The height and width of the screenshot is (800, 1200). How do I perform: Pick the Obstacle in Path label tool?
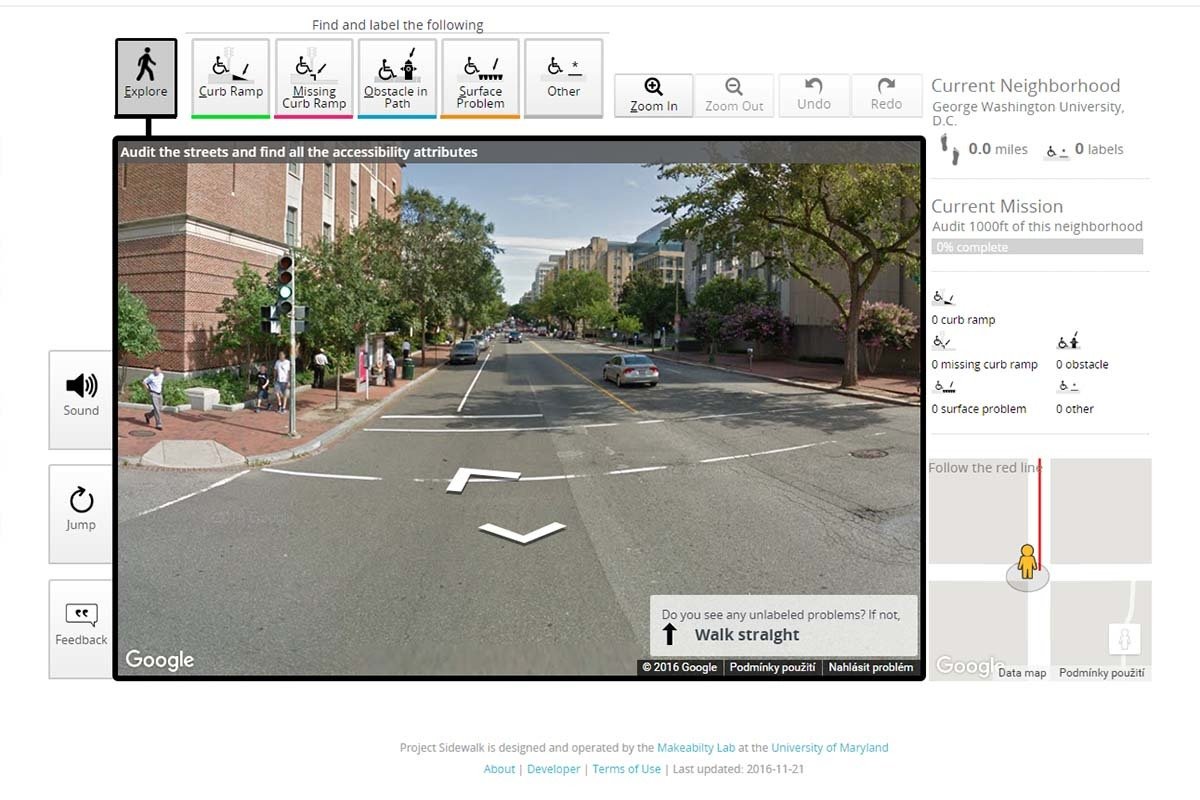click(x=397, y=78)
